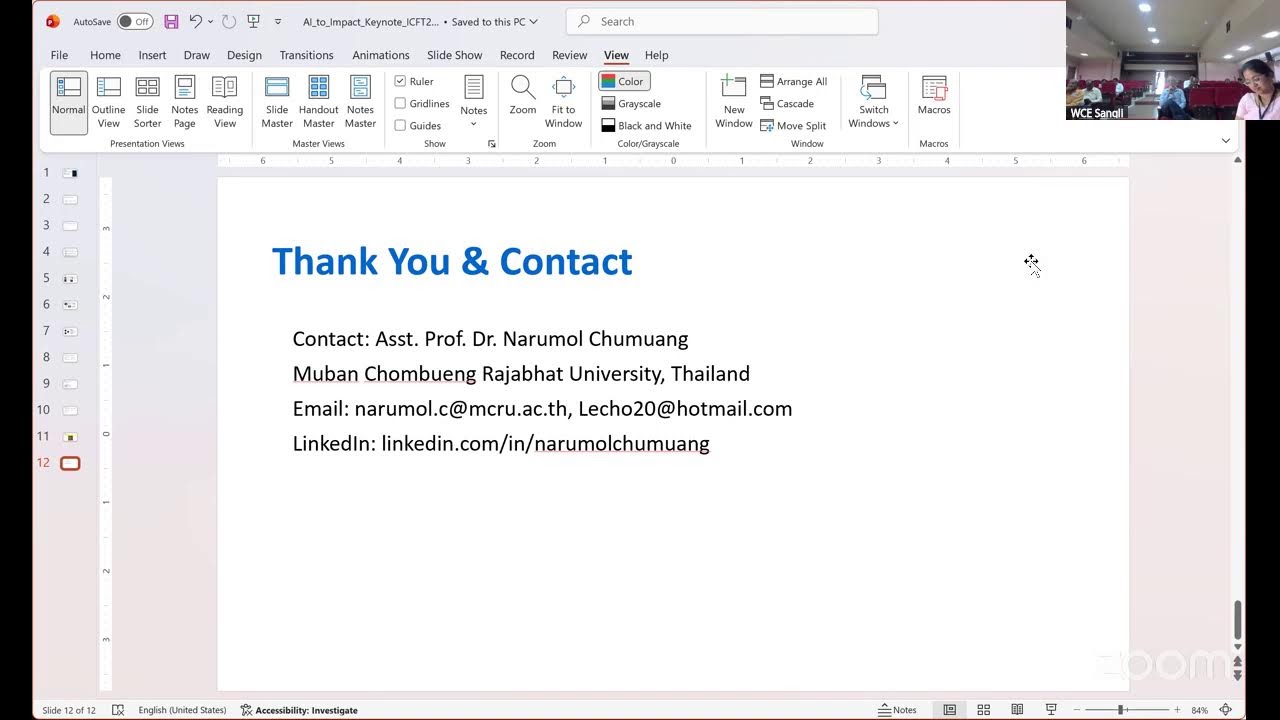Expand the Notes dropdown in Show group
Screen dimensions: 1280x720
(x=474, y=124)
